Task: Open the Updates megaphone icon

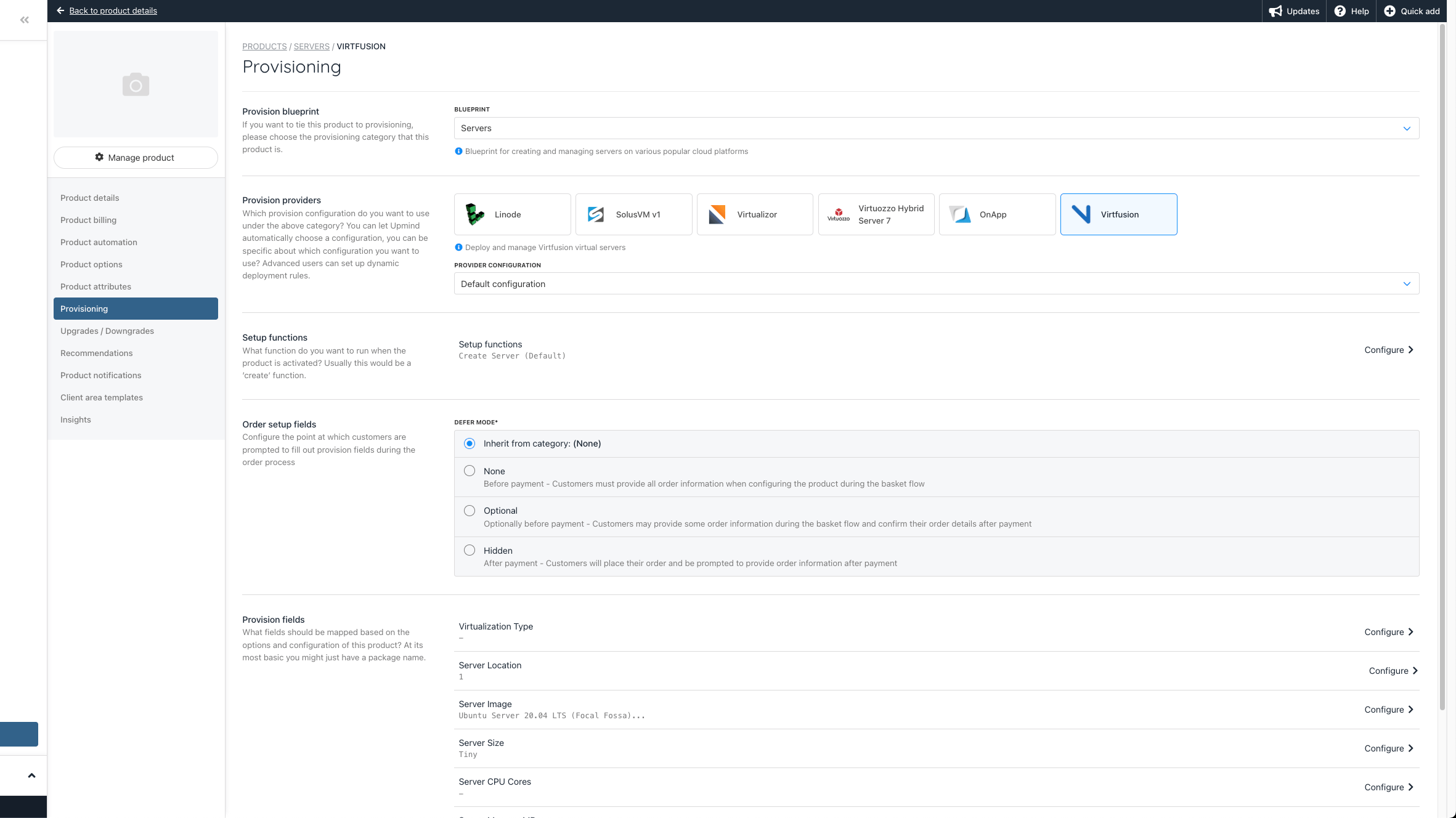Action: [x=1275, y=11]
